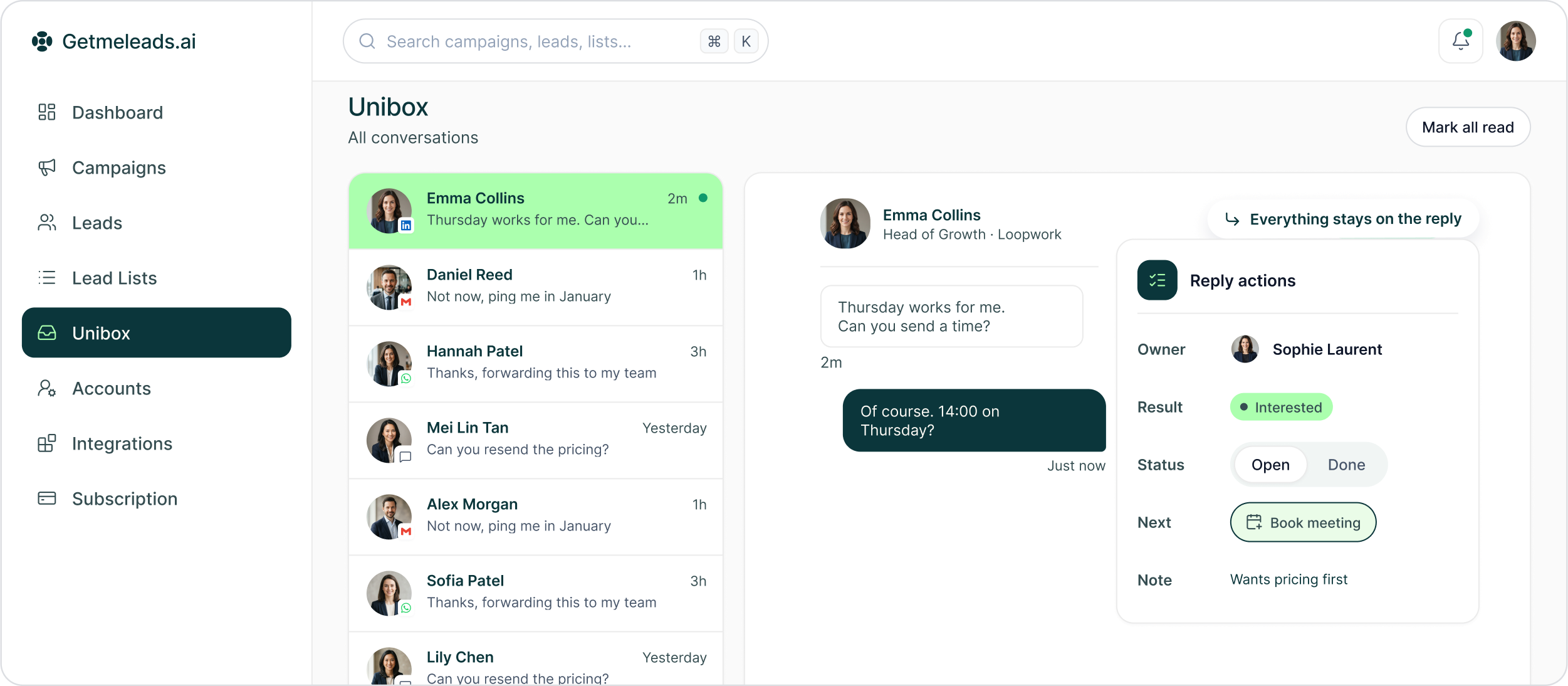Image resolution: width=1568 pixels, height=686 pixels.
Task: Open Emma Collins conversation in list
Action: (536, 211)
